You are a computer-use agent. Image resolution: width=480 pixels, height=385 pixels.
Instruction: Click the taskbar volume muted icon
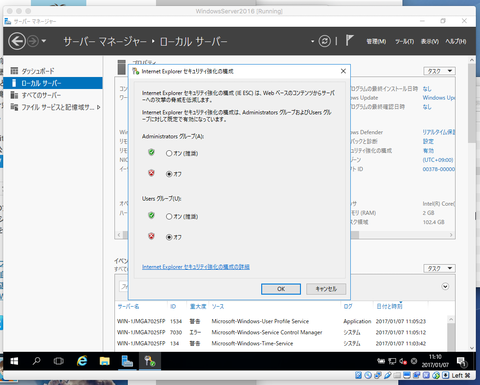tap(403, 361)
